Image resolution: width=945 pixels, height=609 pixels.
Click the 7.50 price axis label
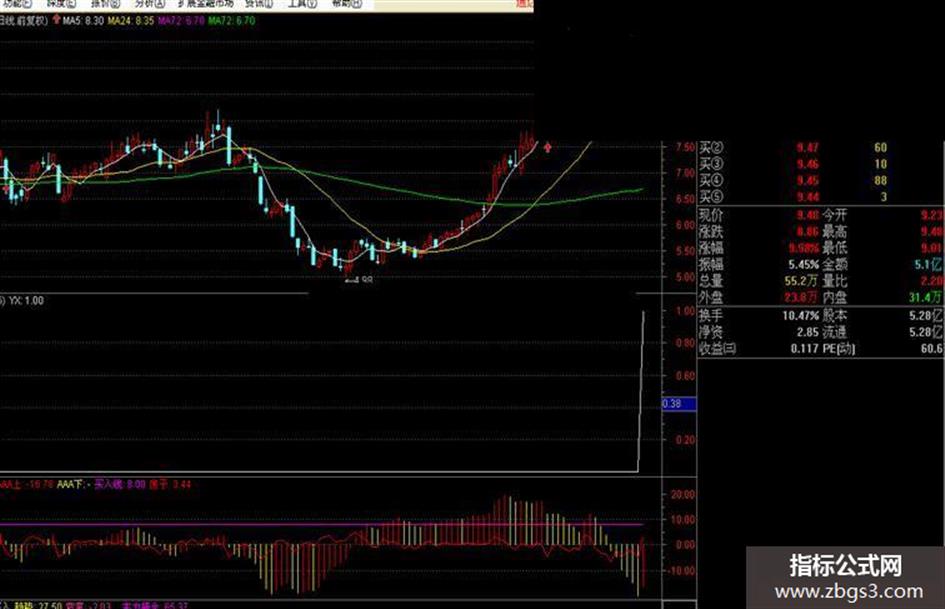685,148
